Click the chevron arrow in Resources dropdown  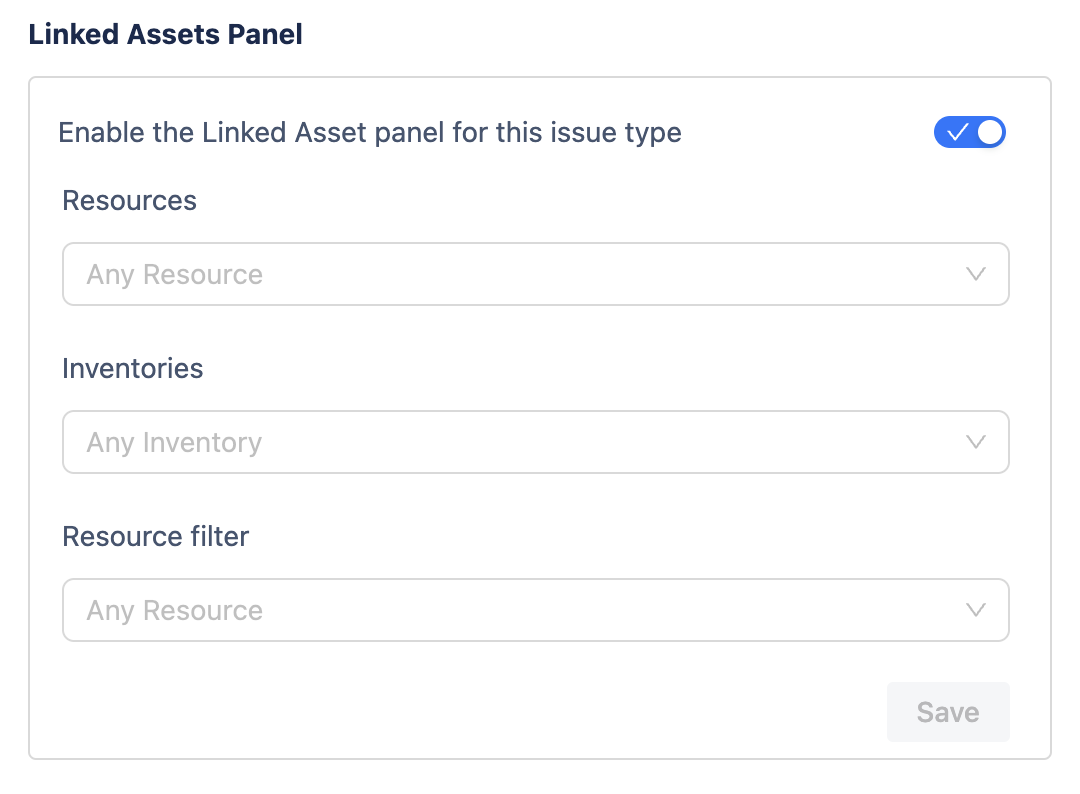(977, 274)
